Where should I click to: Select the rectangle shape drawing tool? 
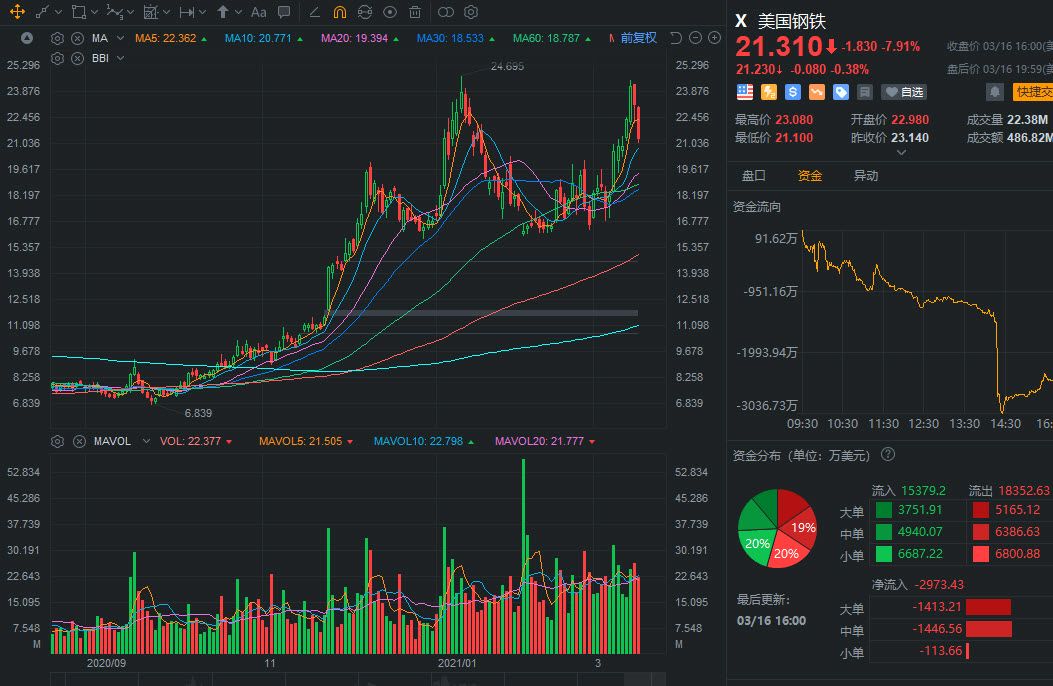79,12
